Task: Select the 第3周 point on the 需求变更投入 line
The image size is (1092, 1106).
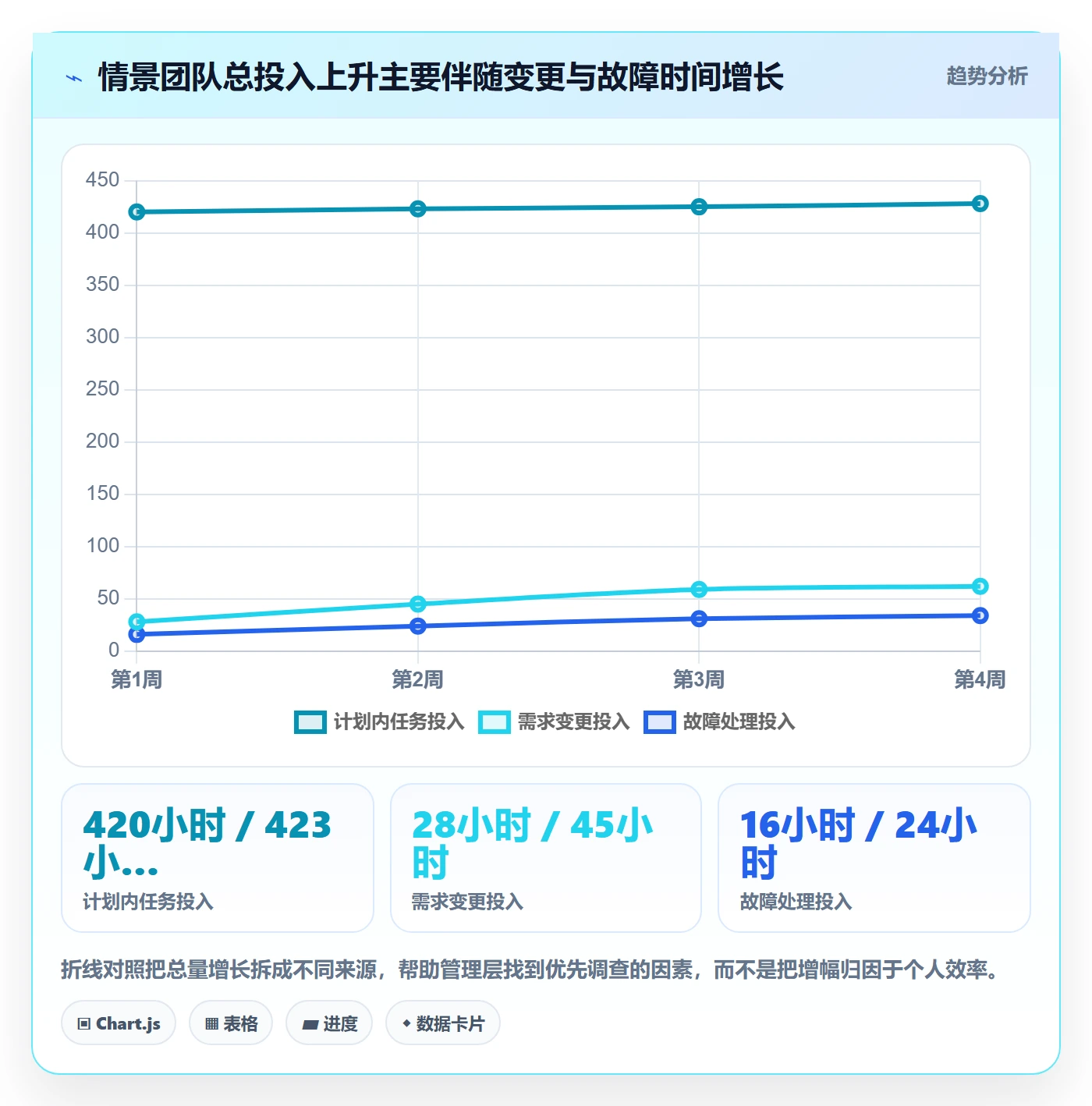Action: [x=699, y=590]
